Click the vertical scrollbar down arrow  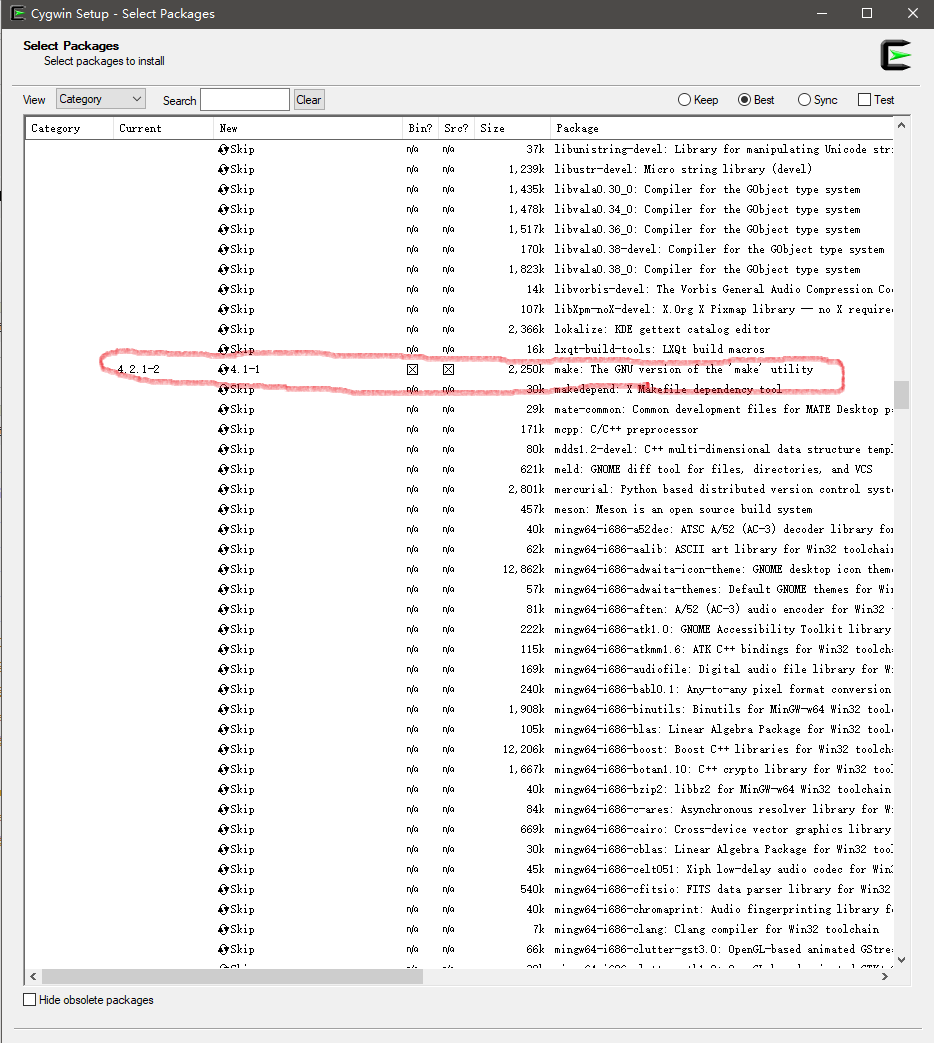[901, 960]
